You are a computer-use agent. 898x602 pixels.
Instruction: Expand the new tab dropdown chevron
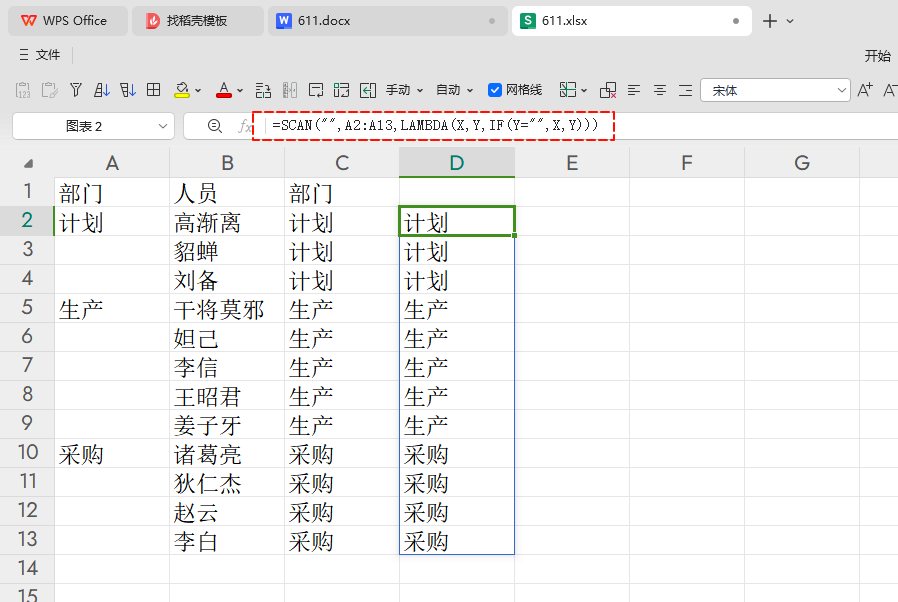(x=790, y=21)
